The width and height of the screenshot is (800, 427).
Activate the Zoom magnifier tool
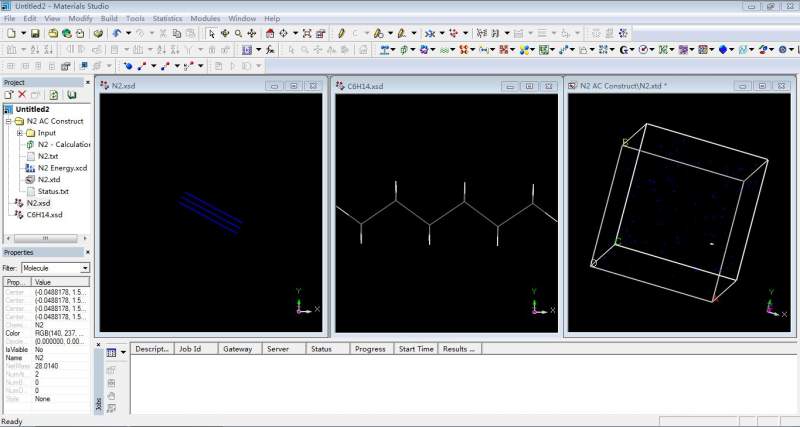pos(238,33)
